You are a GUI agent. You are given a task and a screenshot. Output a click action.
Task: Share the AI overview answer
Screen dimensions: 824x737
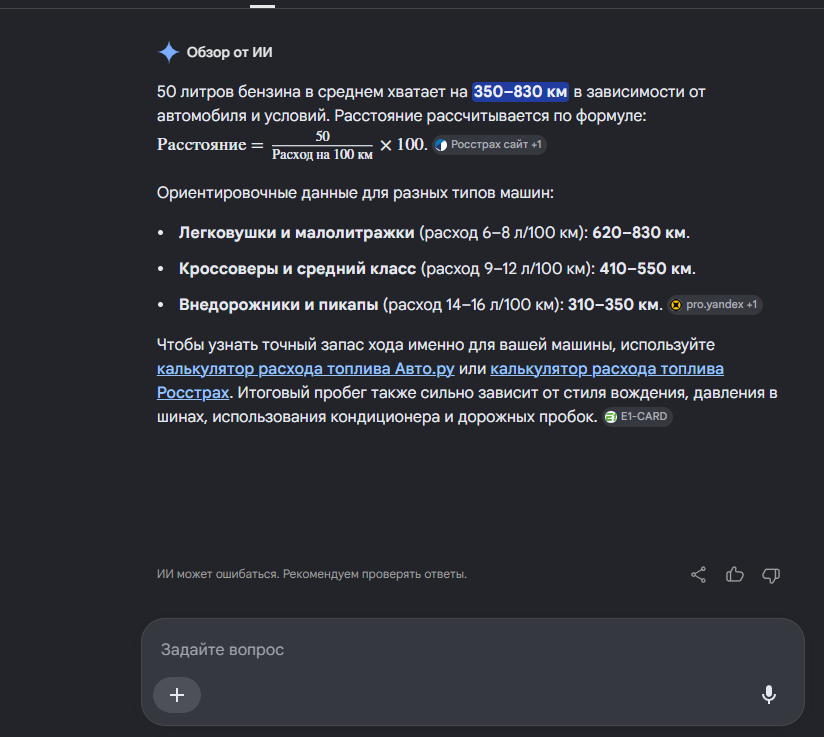(x=698, y=575)
